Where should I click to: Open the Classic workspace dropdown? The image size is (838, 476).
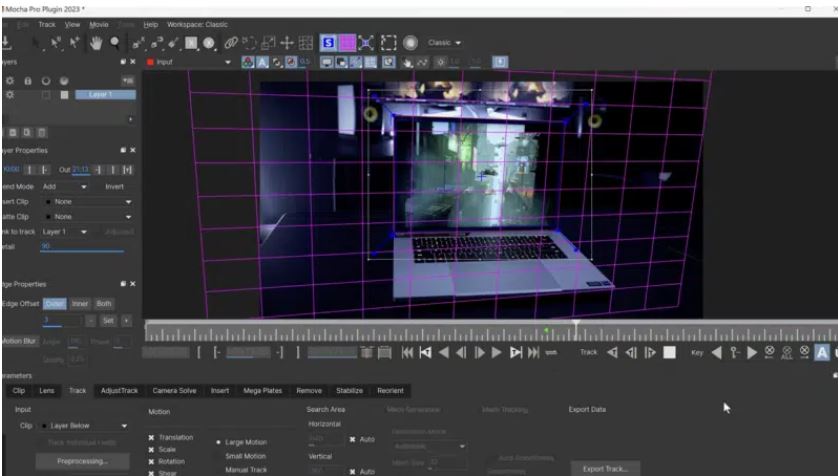[x=444, y=43]
